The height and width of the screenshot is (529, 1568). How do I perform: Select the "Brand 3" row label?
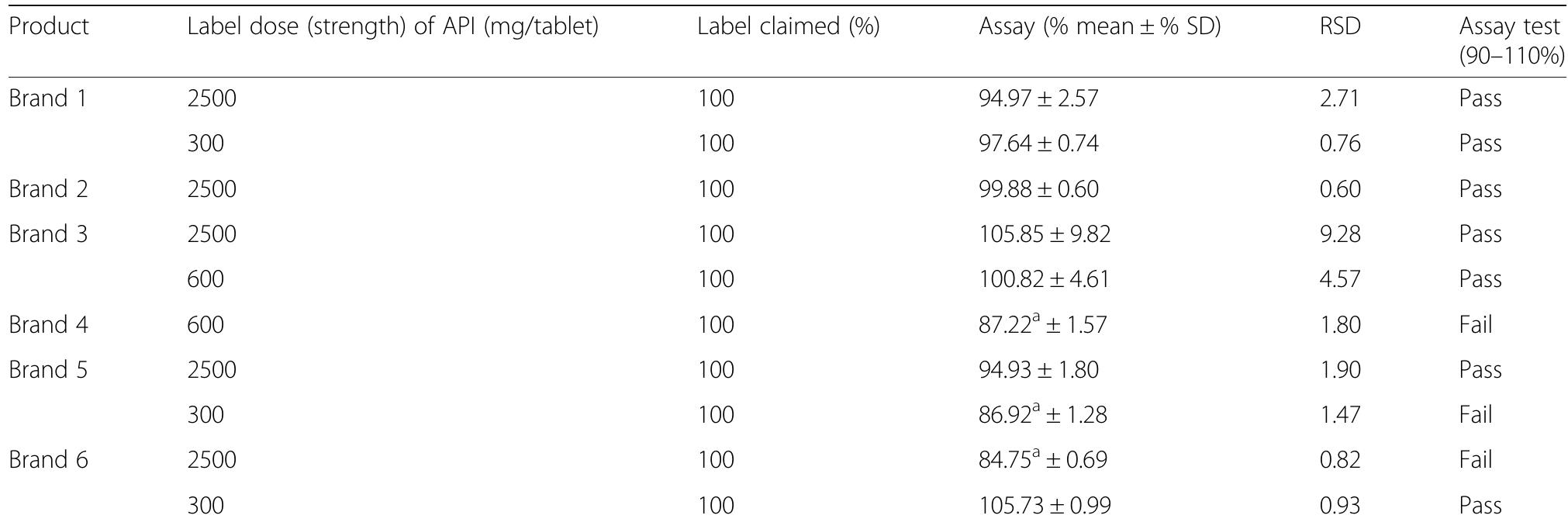(x=48, y=234)
